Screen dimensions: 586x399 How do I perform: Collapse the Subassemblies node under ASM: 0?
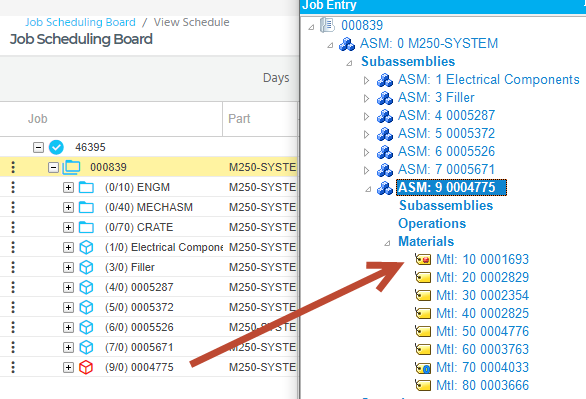pos(349,63)
